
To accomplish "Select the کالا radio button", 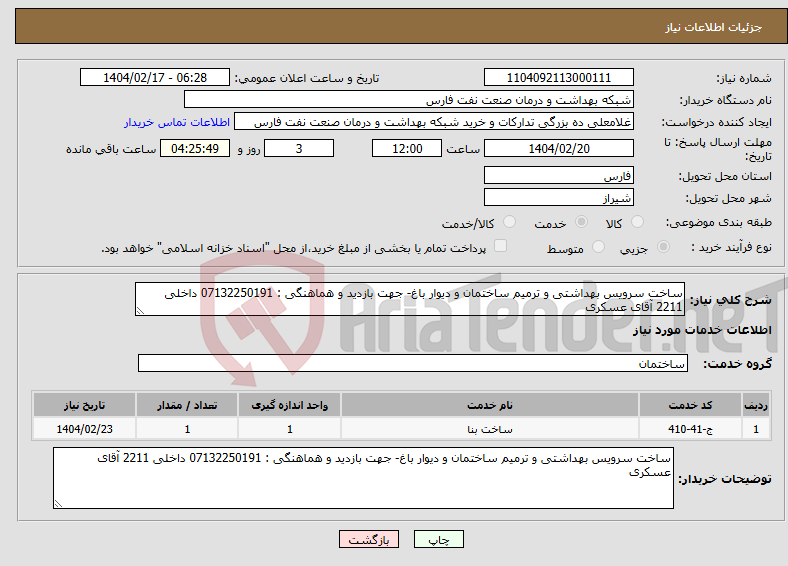I will click(637, 222).
